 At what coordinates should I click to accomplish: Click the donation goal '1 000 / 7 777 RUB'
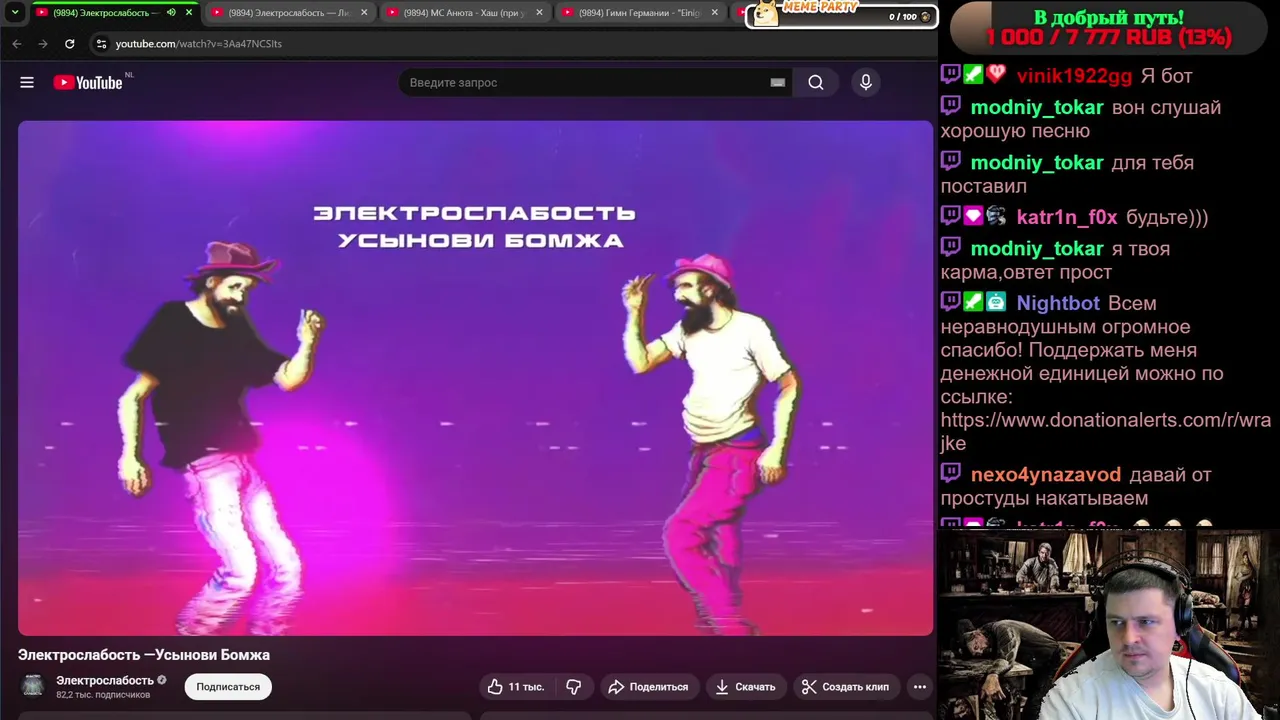pyautogui.click(x=1108, y=37)
